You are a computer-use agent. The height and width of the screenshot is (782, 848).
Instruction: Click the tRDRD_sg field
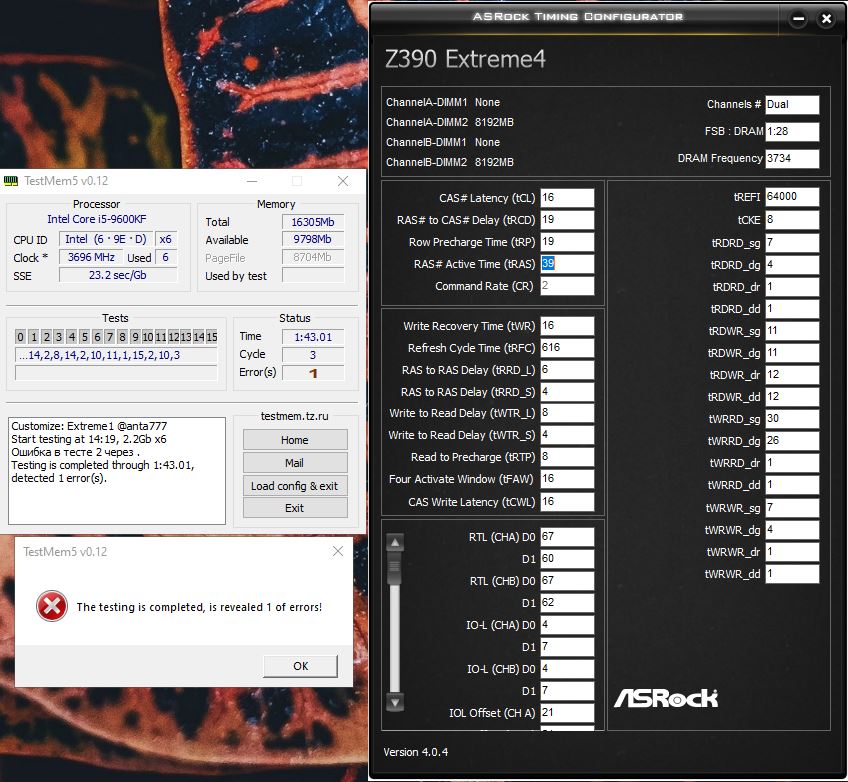(792, 243)
